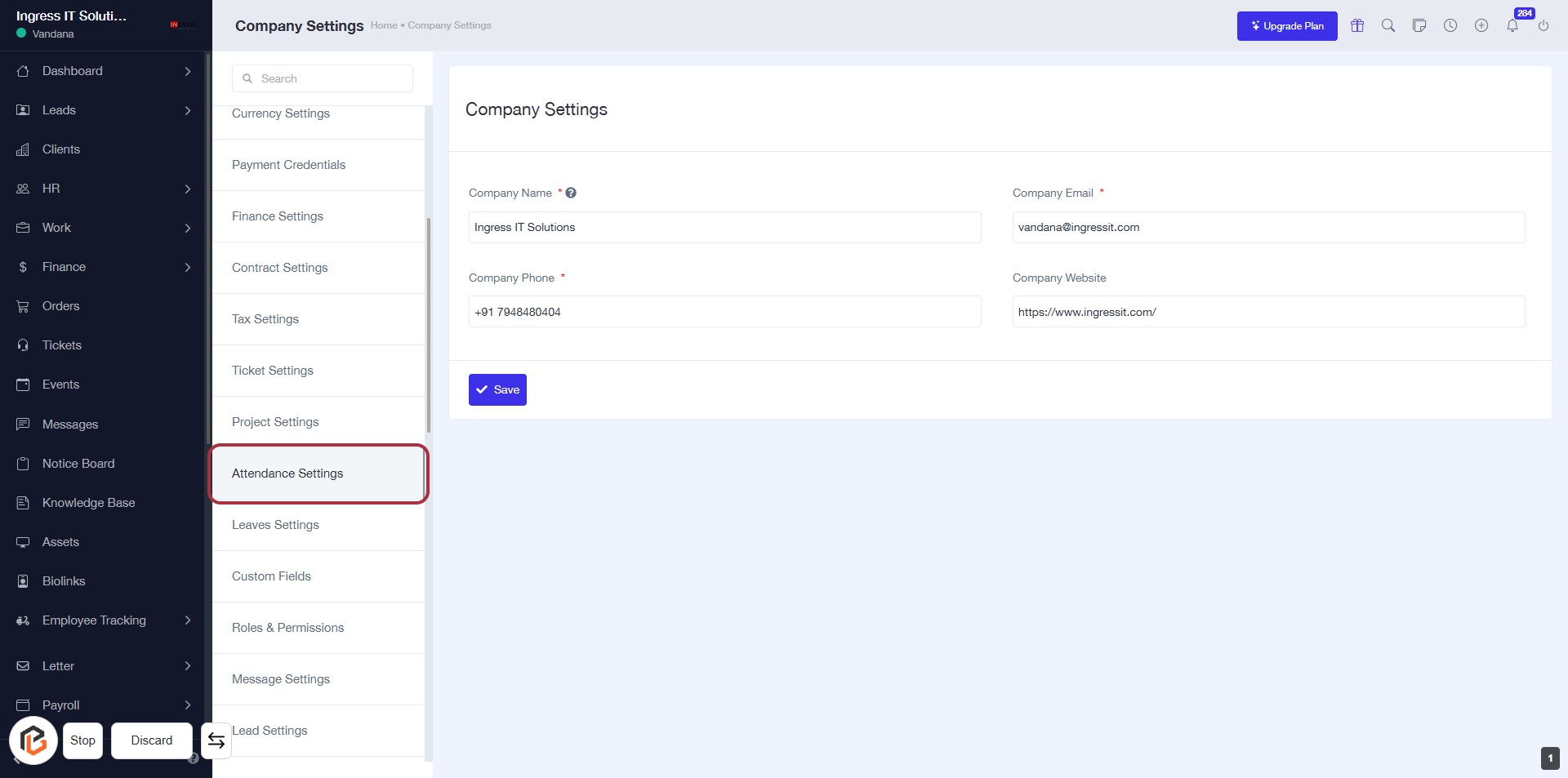Select Roles & Permissions settings item
Screen dimensions: 1568x778
287,628
